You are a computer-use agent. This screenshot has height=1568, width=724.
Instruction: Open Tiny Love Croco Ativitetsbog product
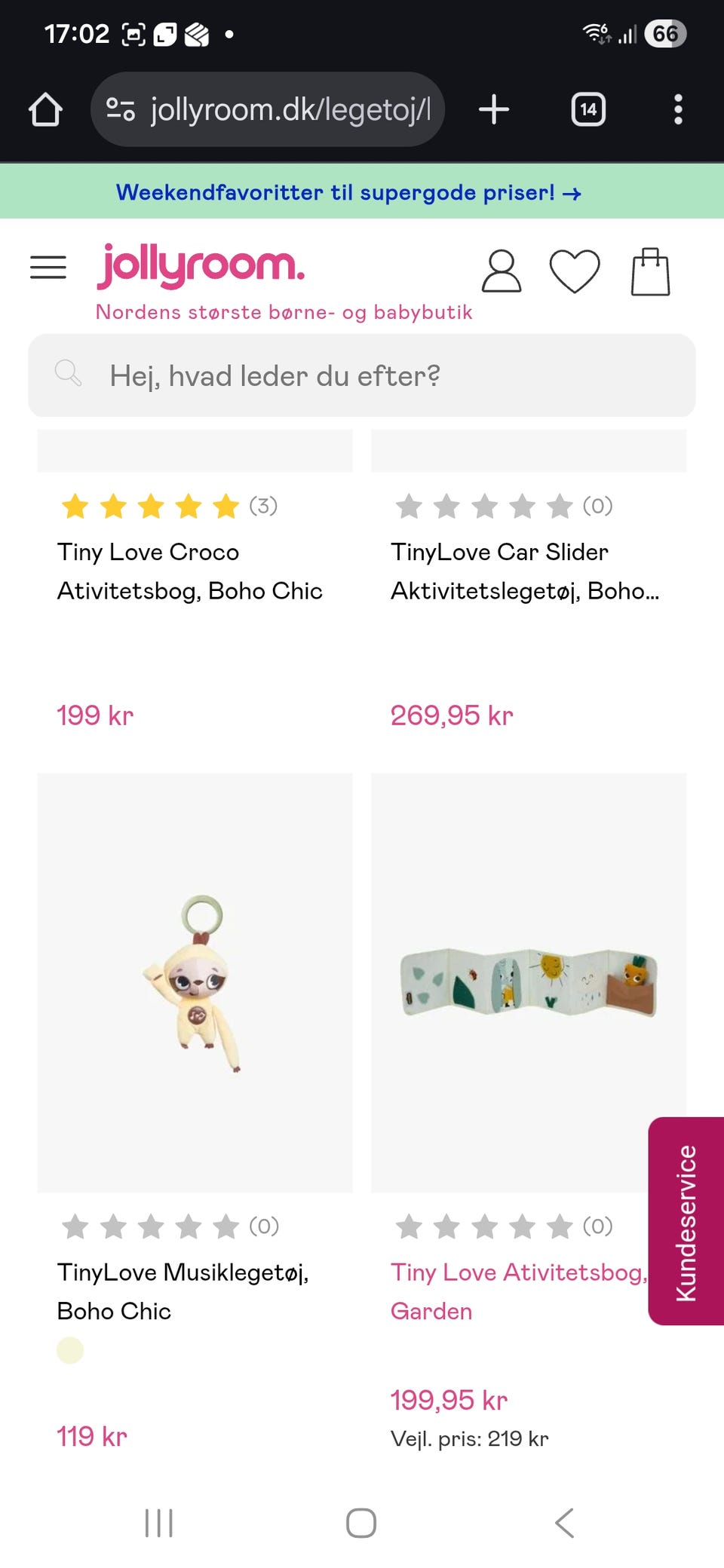(x=190, y=571)
